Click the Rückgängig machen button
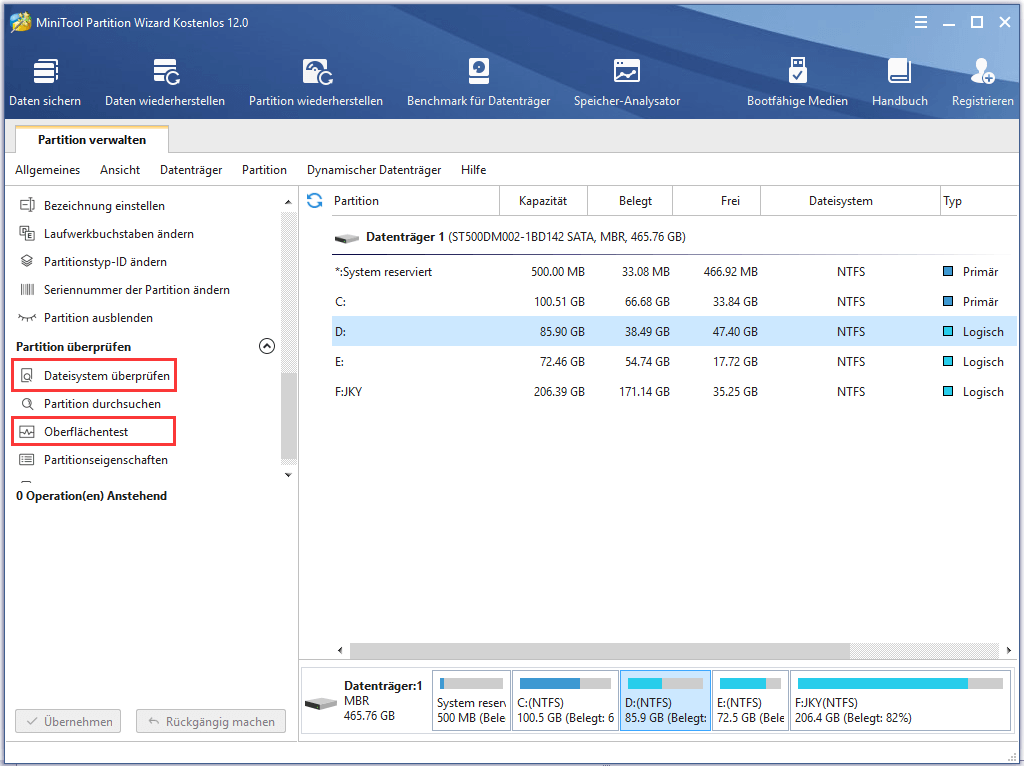The width and height of the screenshot is (1024, 766). (211, 721)
